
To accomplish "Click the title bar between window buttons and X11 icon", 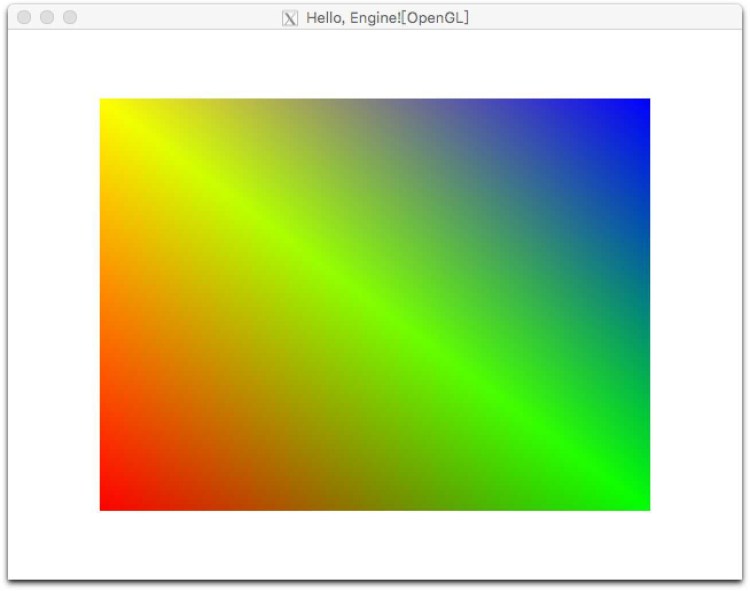I will 180,17.
